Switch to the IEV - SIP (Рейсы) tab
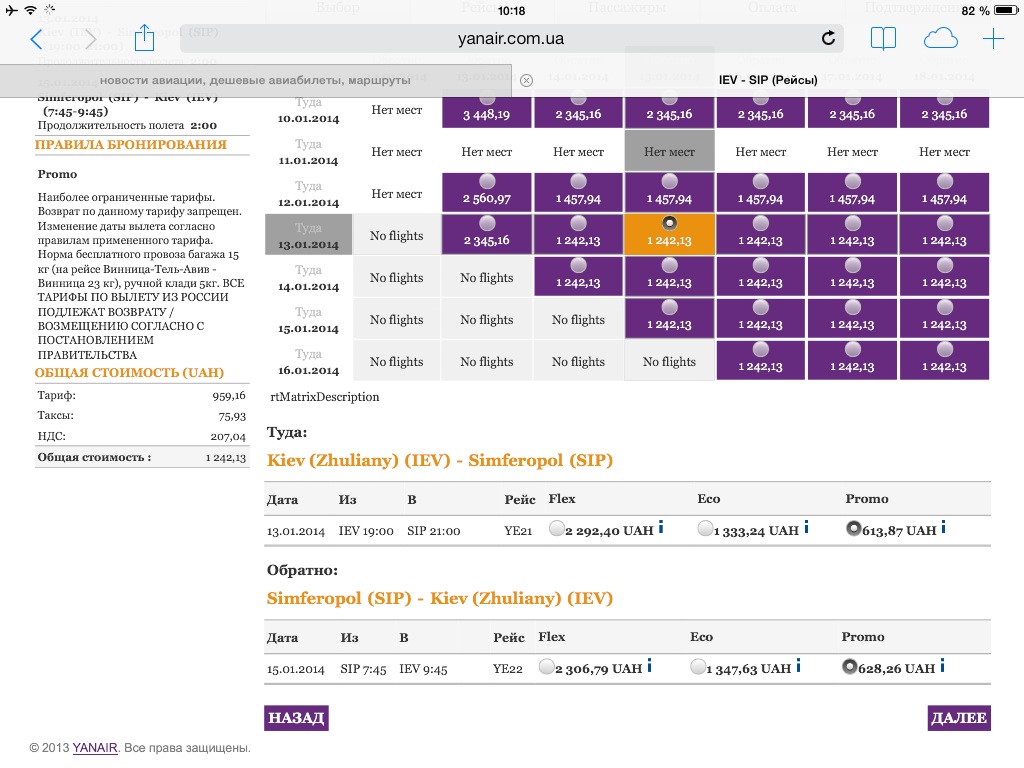 (x=768, y=80)
